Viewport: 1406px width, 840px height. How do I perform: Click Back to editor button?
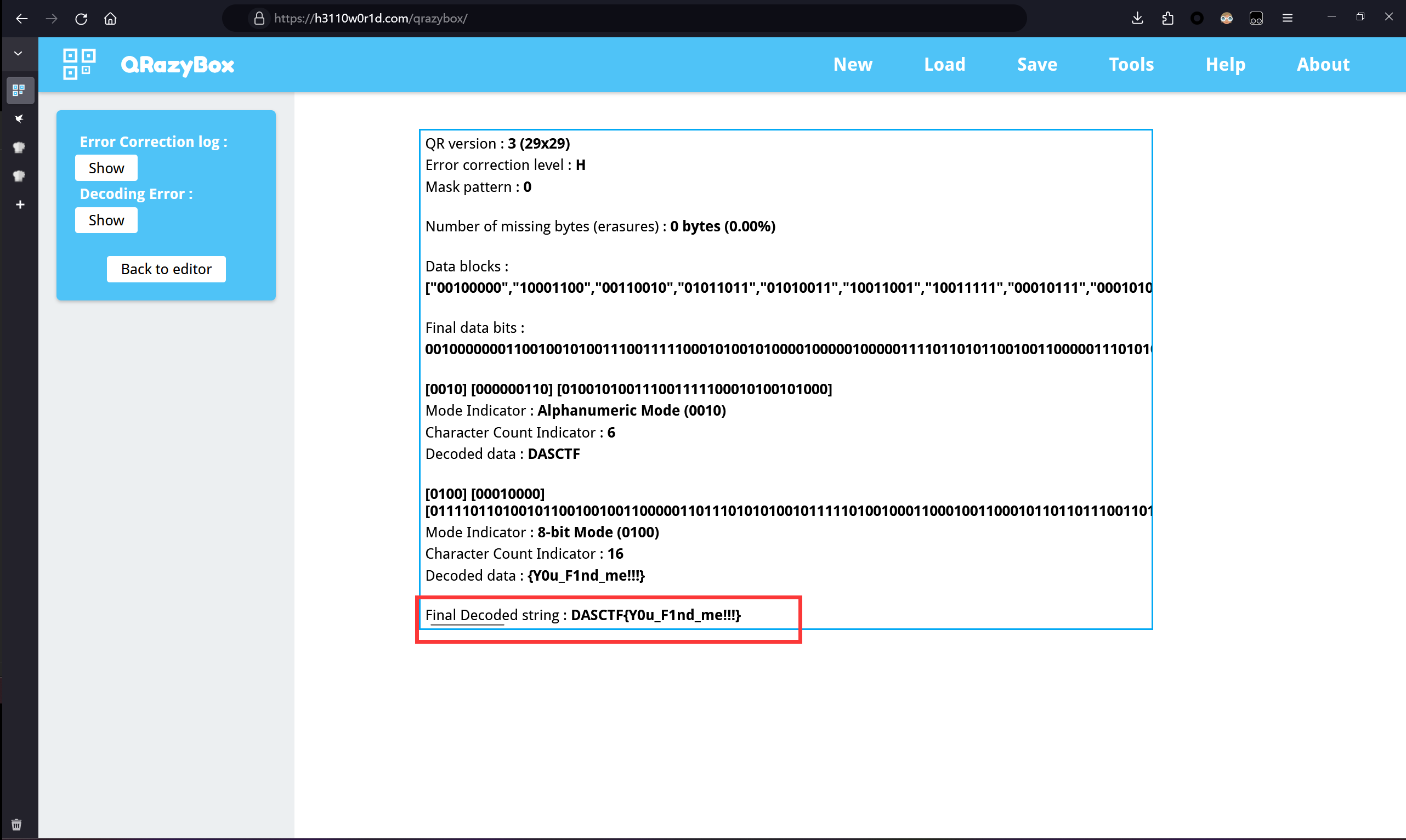166,269
